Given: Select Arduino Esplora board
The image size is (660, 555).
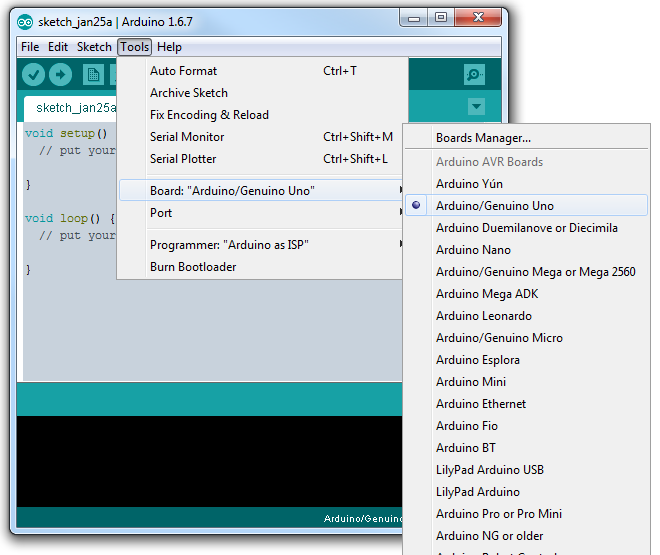Looking at the screenshot, I should click(526, 360).
